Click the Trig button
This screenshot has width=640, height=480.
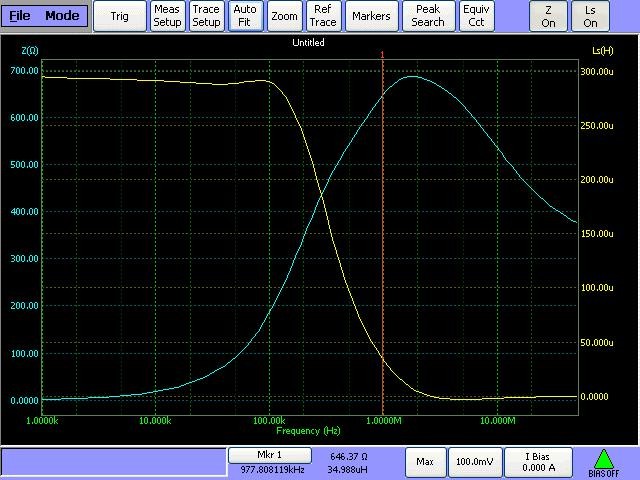point(120,16)
